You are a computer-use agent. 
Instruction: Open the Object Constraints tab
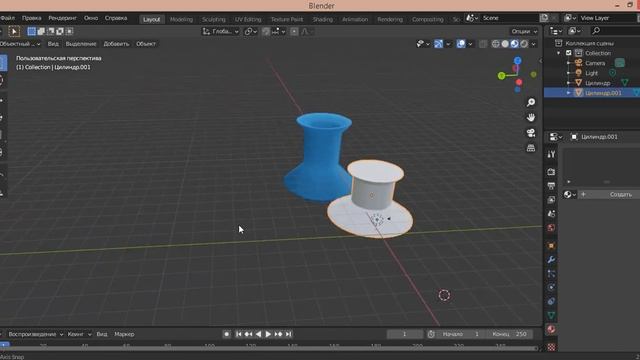[x=551, y=301]
